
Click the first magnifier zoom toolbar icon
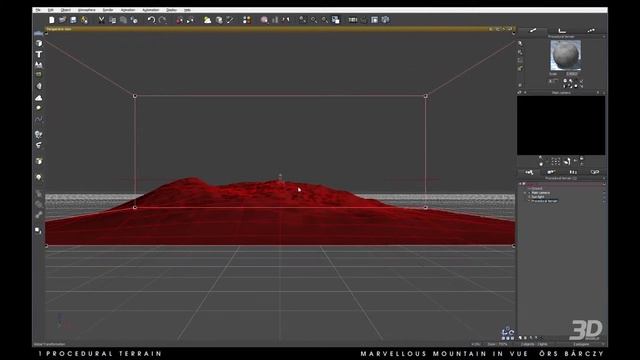[x=302, y=20]
